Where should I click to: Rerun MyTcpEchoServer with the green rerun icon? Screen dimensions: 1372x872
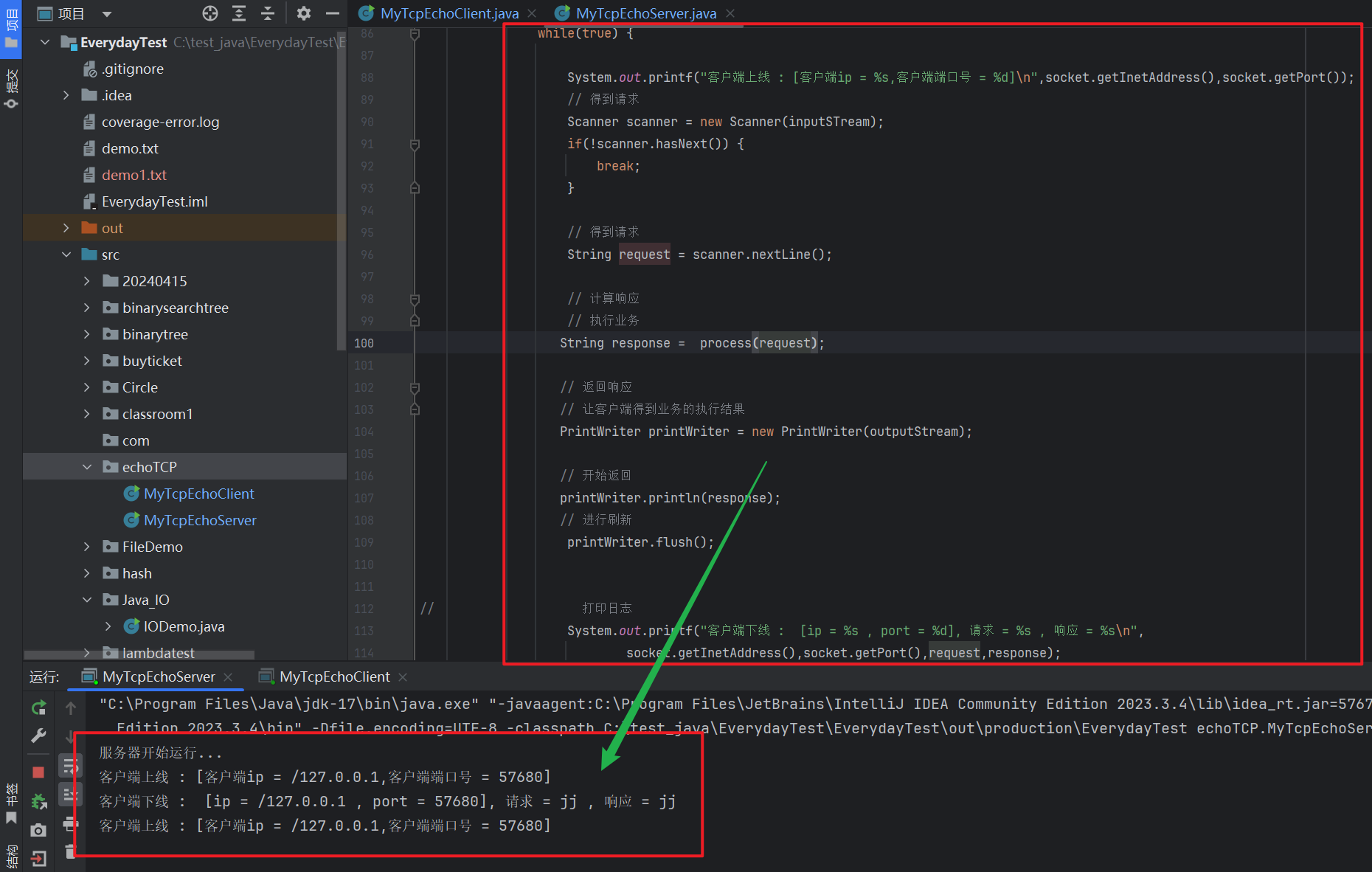click(x=39, y=708)
